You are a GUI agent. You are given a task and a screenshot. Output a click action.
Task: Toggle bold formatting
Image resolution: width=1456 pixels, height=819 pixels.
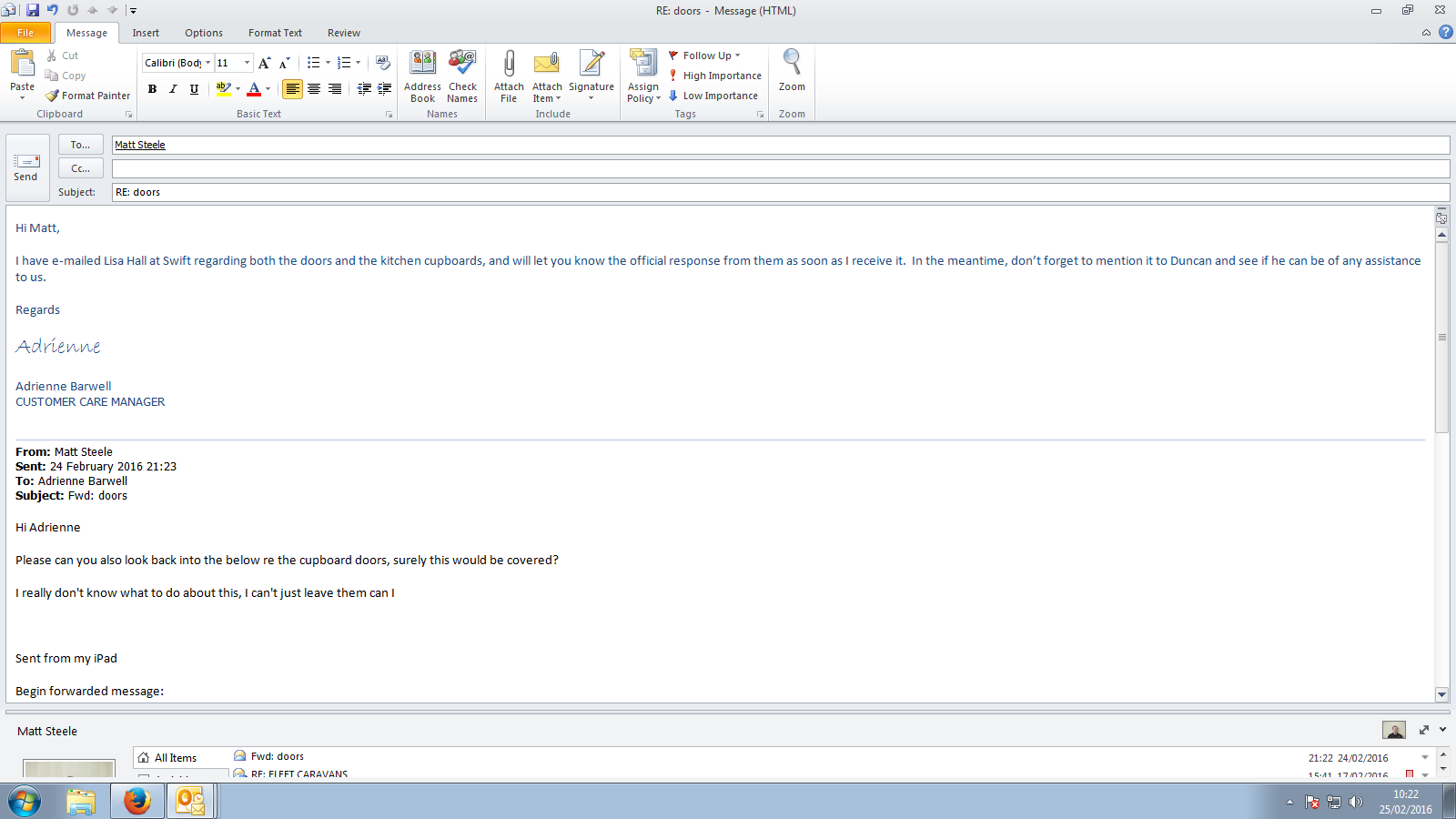[x=152, y=88]
